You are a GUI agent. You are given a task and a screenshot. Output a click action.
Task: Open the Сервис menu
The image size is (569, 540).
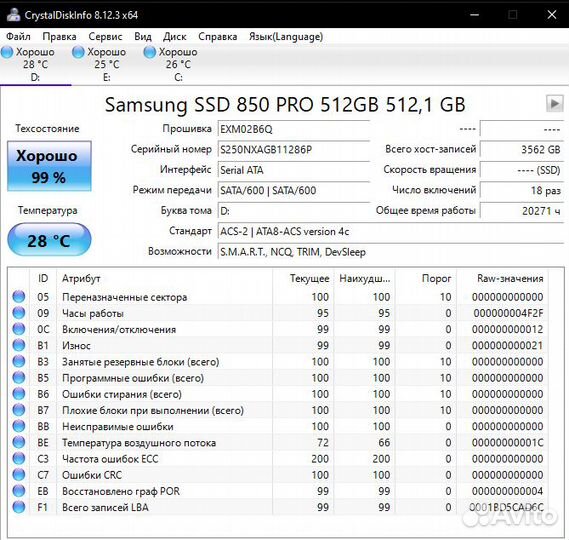coord(105,37)
